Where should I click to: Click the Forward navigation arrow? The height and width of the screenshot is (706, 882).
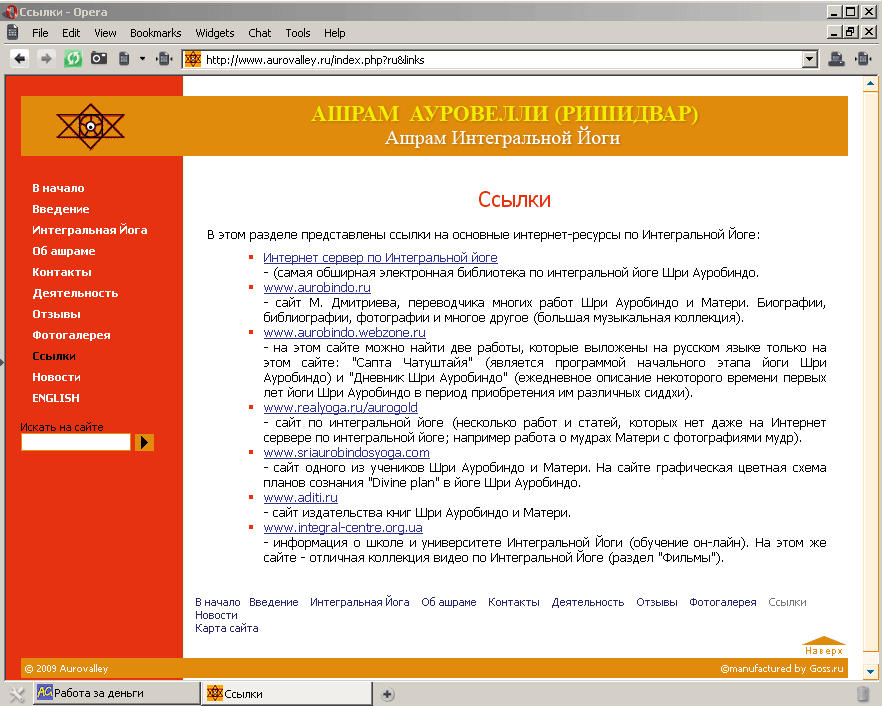(x=46, y=59)
